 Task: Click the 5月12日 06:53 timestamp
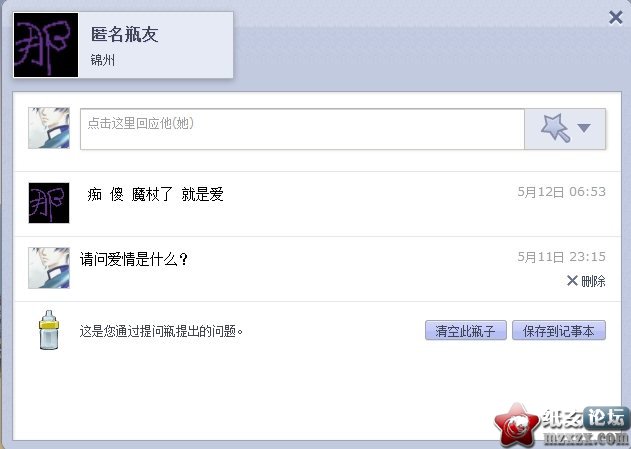[x=561, y=192]
